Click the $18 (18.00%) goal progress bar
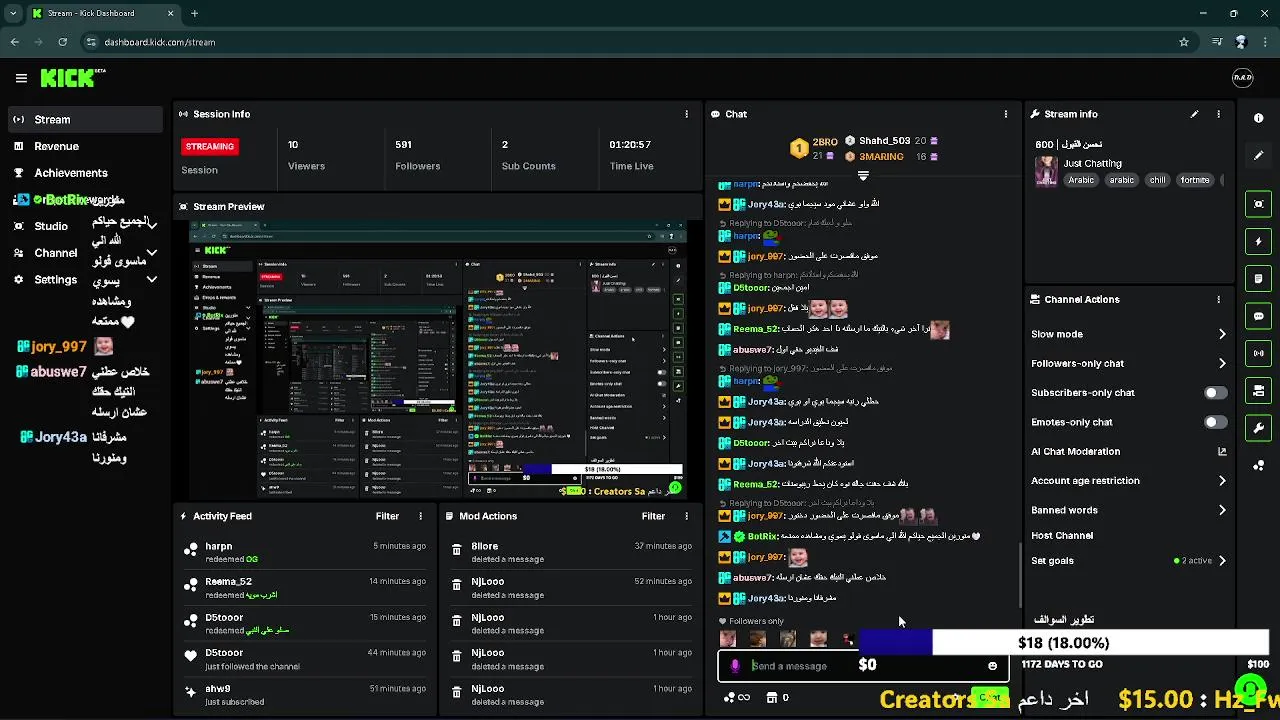1280x720 pixels. coord(1064,643)
